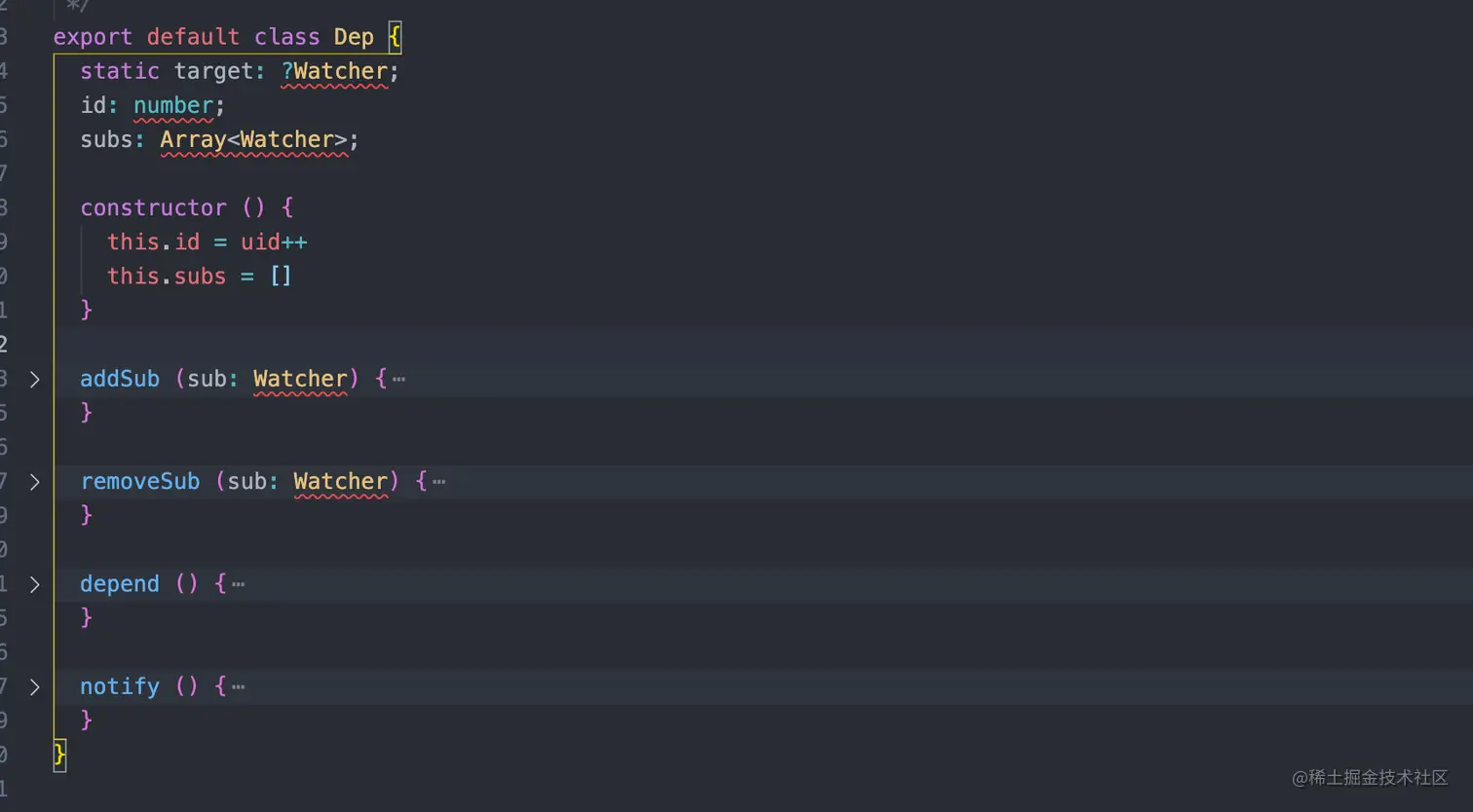Click the class name Dep
The image size is (1473, 812).
click(354, 37)
